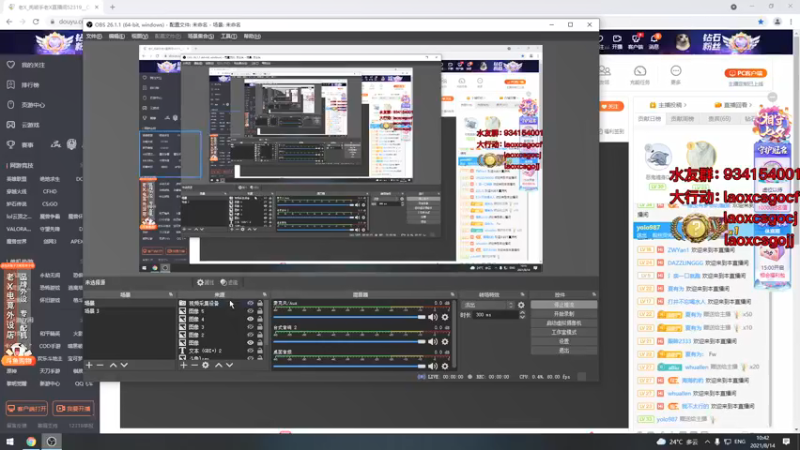This screenshot has width=800, height=450.
Task: Mute the 桌面音频 audio channel
Action: pos(433,366)
